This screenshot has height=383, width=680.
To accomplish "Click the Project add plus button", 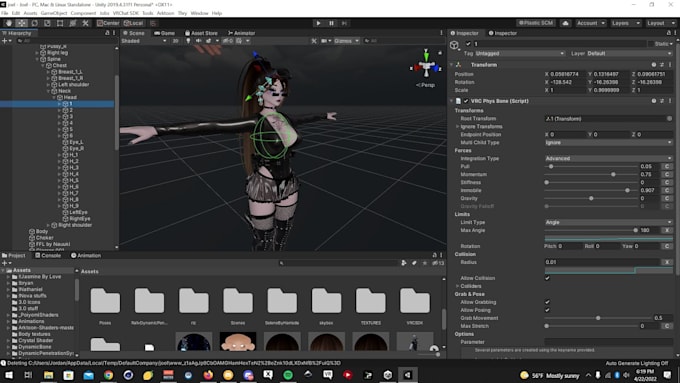I will 5,263.
